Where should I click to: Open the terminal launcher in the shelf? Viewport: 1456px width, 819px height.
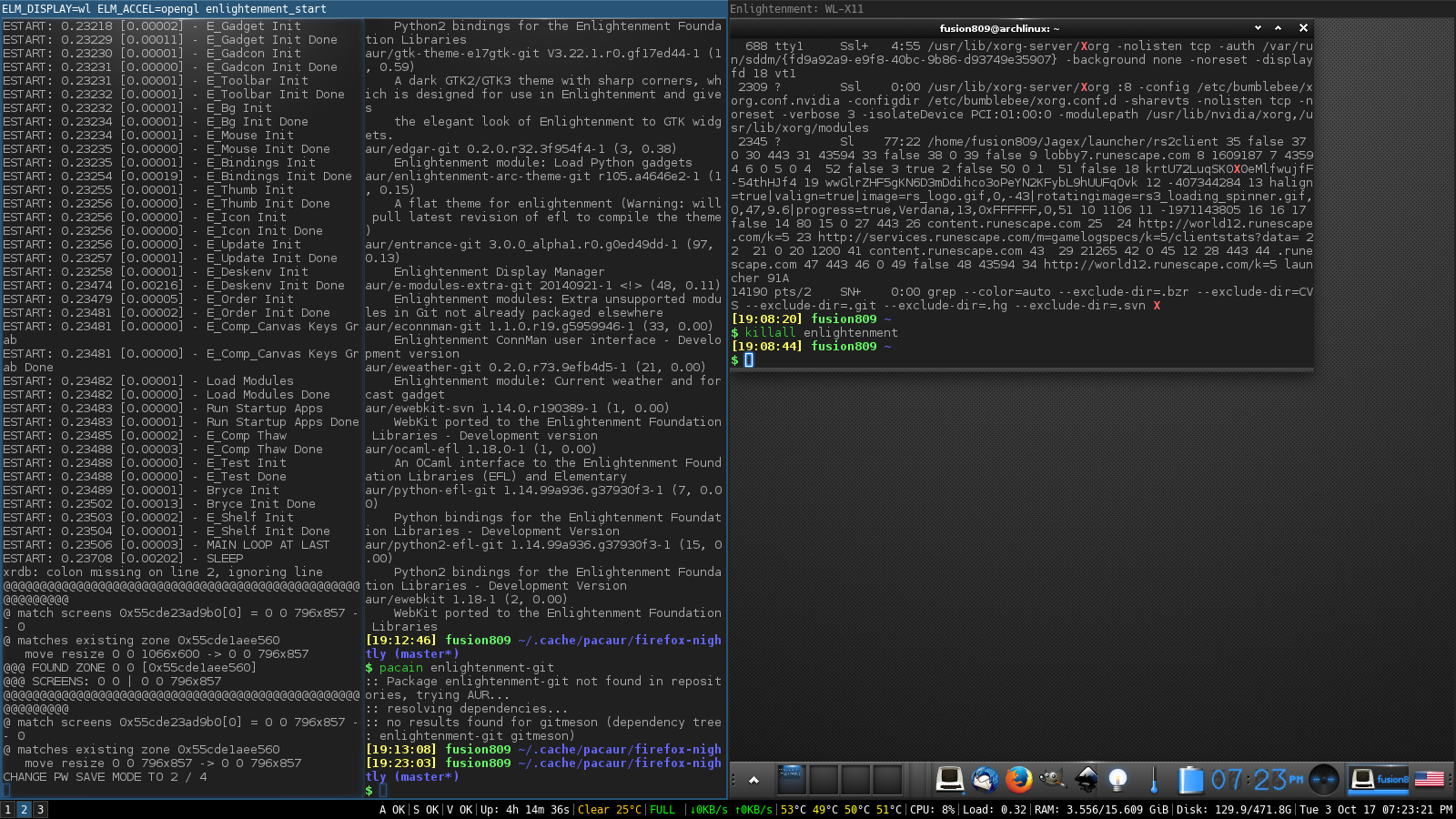(949, 780)
